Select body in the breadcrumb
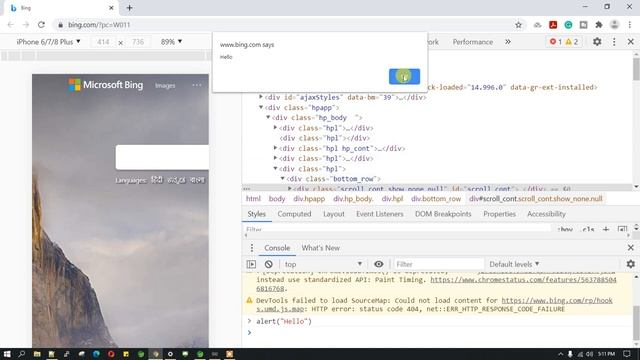 277,199
